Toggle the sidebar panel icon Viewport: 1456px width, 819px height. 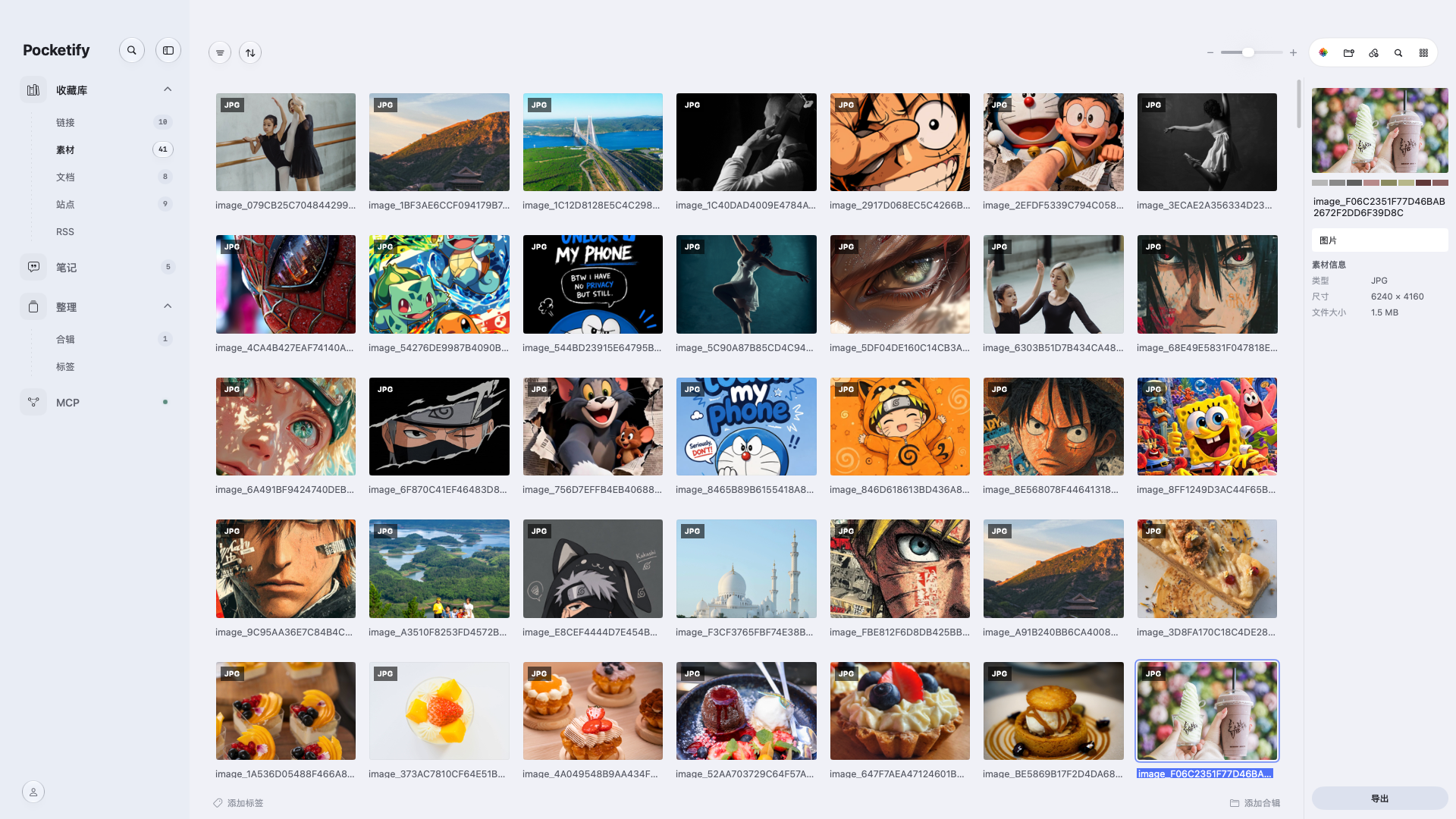[x=168, y=50]
